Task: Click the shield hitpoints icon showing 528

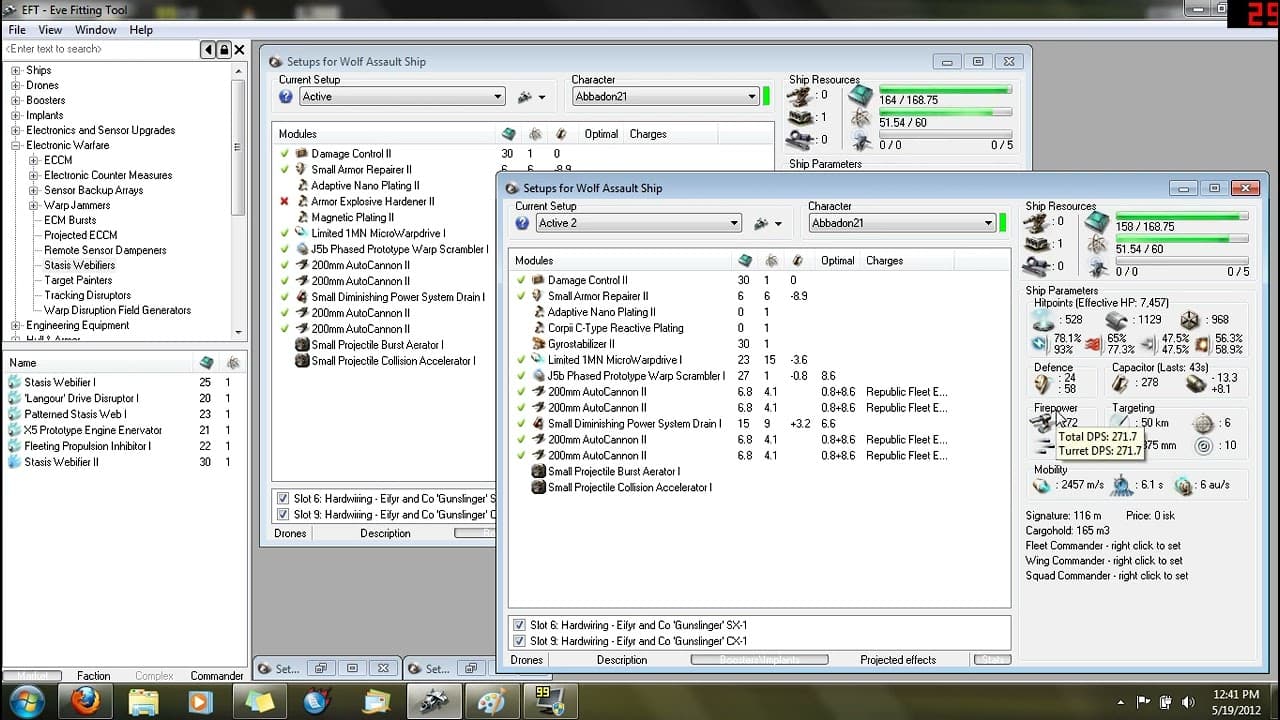Action: (x=1045, y=320)
